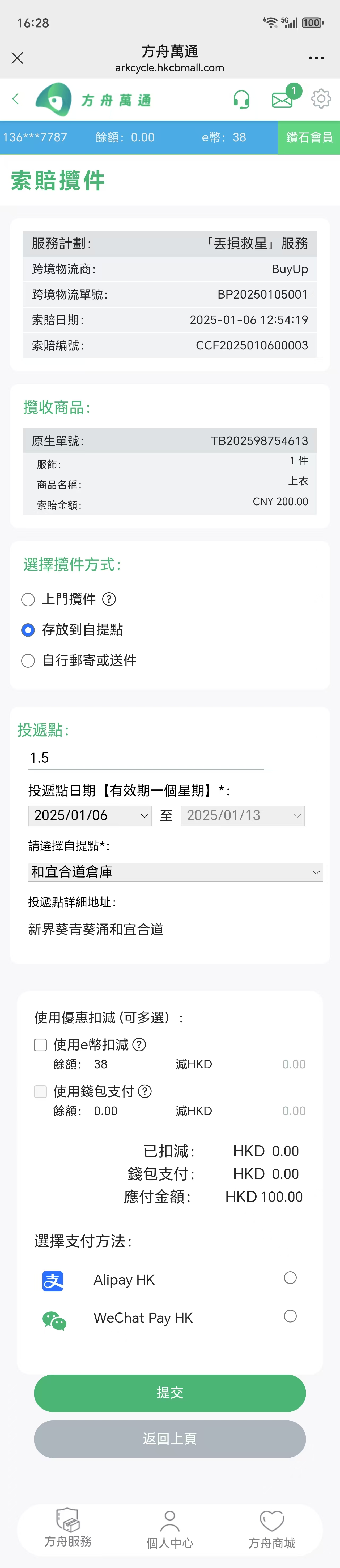Open customer service headset icon

click(x=241, y=99)
